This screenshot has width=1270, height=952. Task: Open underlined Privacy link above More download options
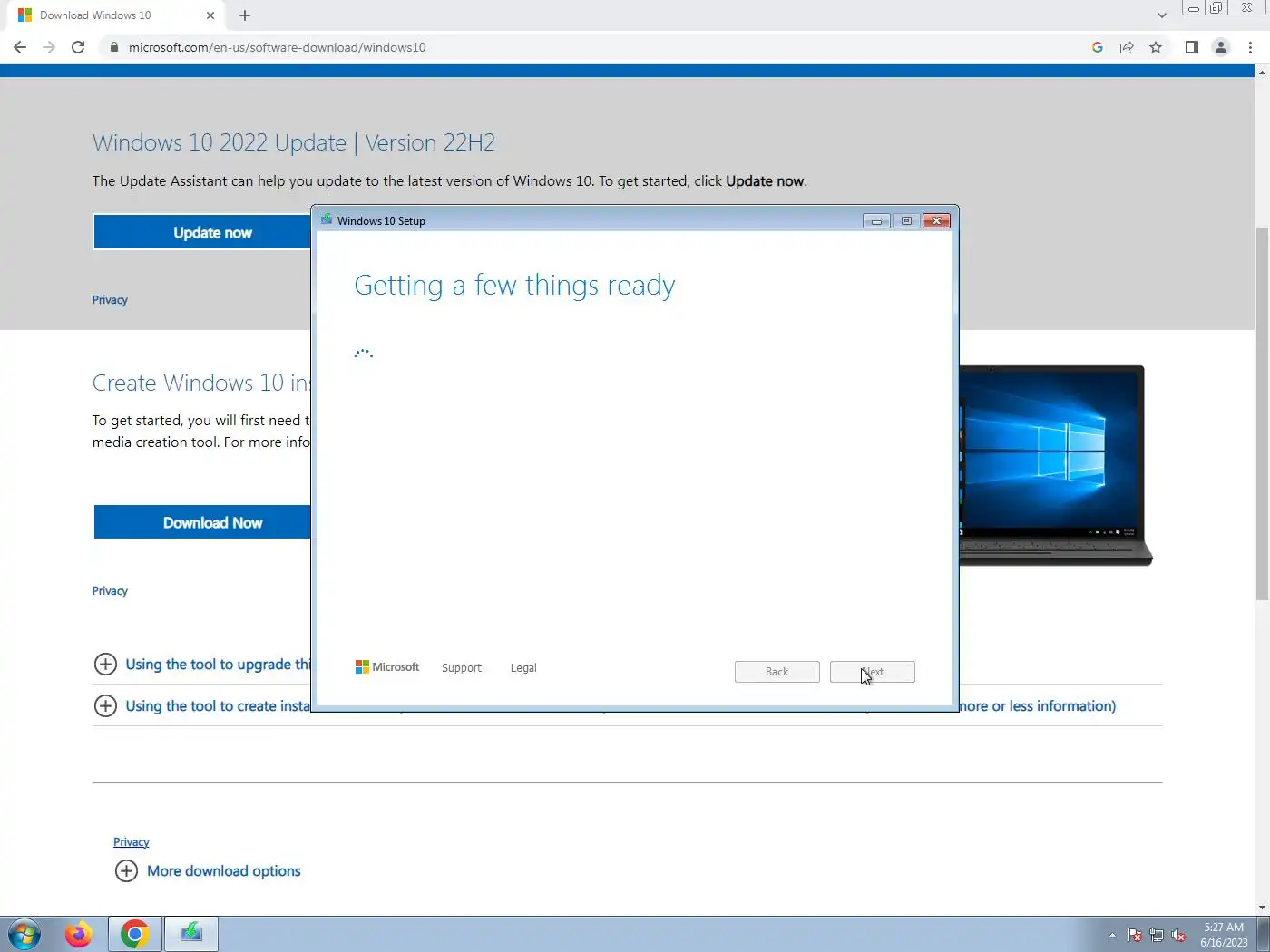(131, 842)
